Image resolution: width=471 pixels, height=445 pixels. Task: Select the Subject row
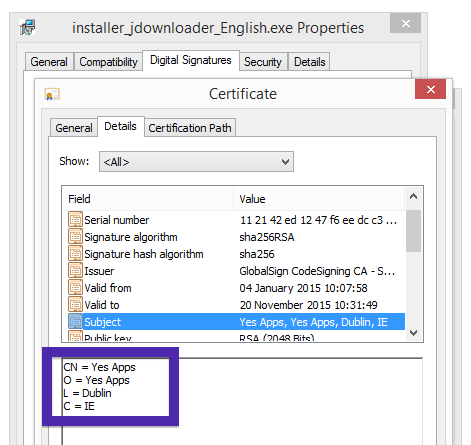click(236, 322)
